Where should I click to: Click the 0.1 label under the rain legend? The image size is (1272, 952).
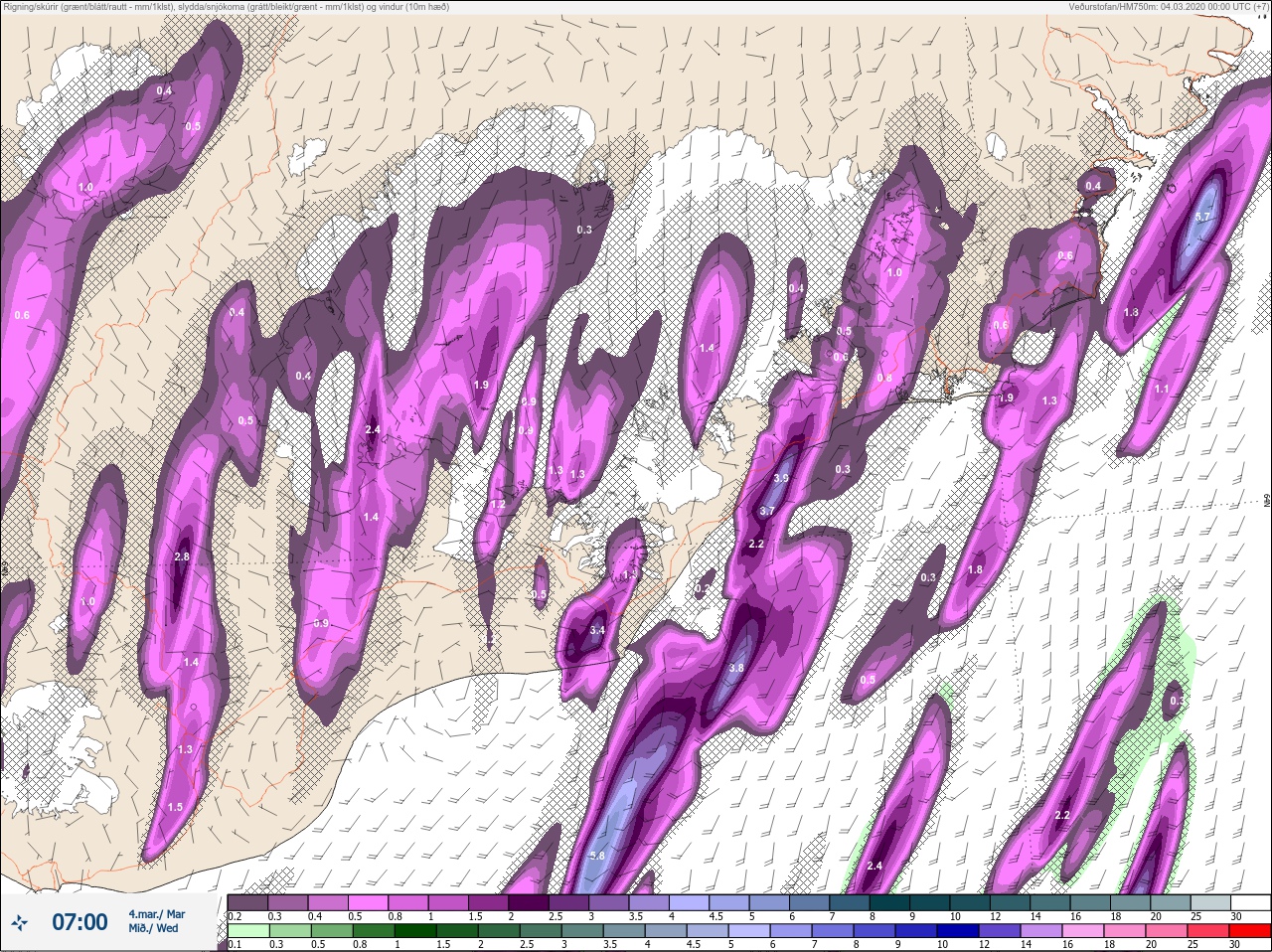coord(235,943)
